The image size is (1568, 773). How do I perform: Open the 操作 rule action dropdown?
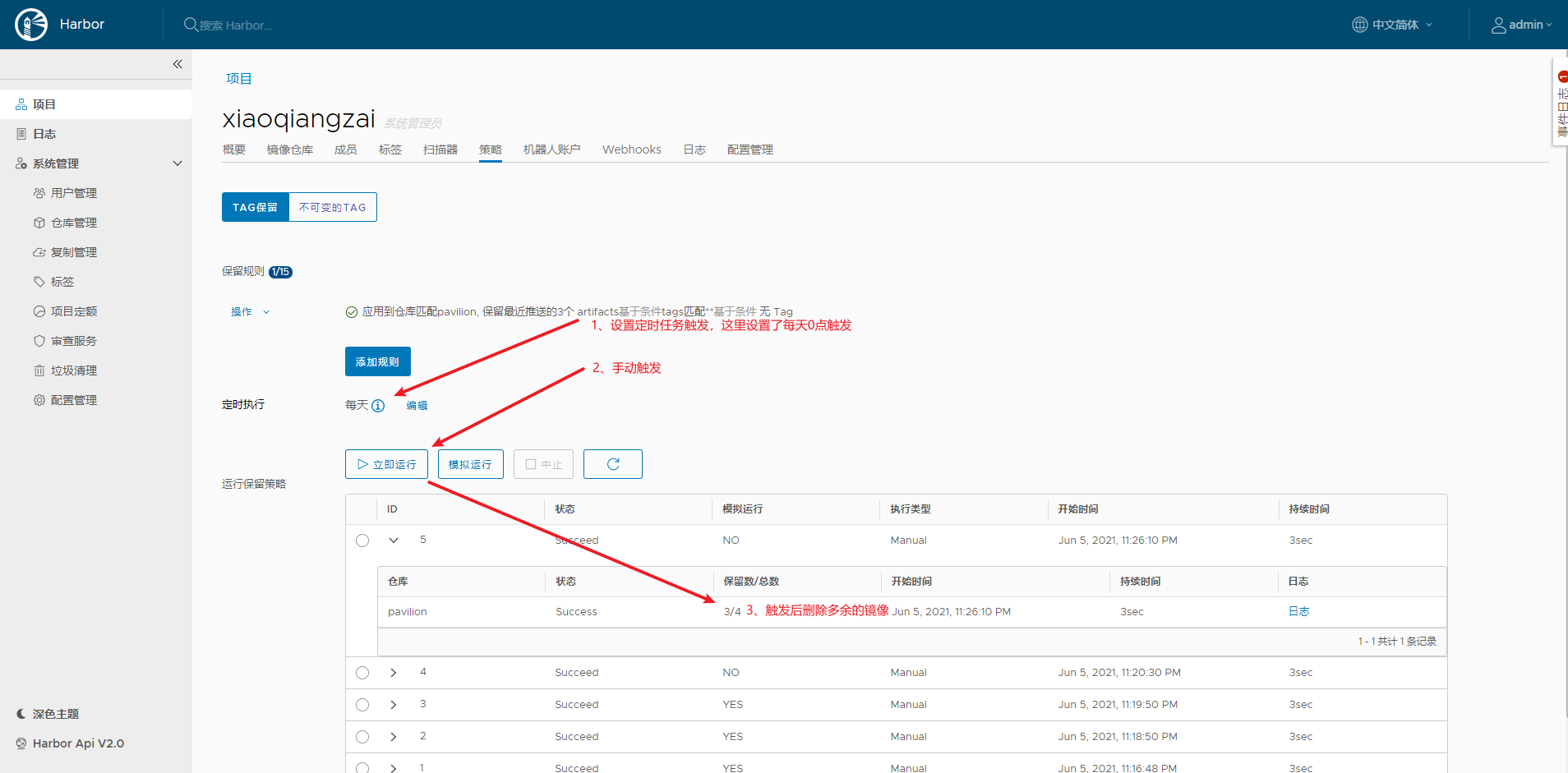(250, 312)
